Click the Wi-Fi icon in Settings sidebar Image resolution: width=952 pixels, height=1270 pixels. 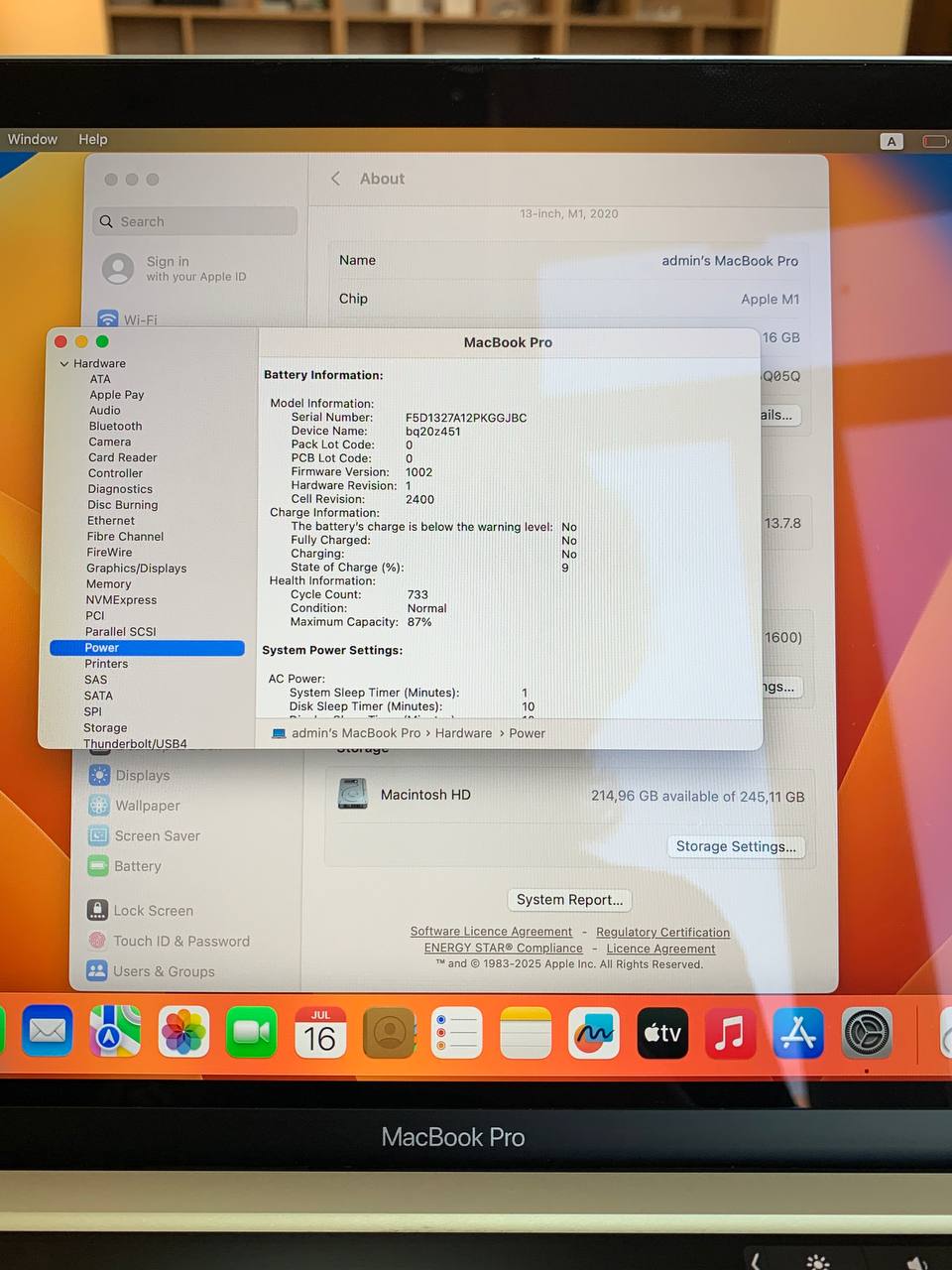pyautogui.click(x=108, y=319)
